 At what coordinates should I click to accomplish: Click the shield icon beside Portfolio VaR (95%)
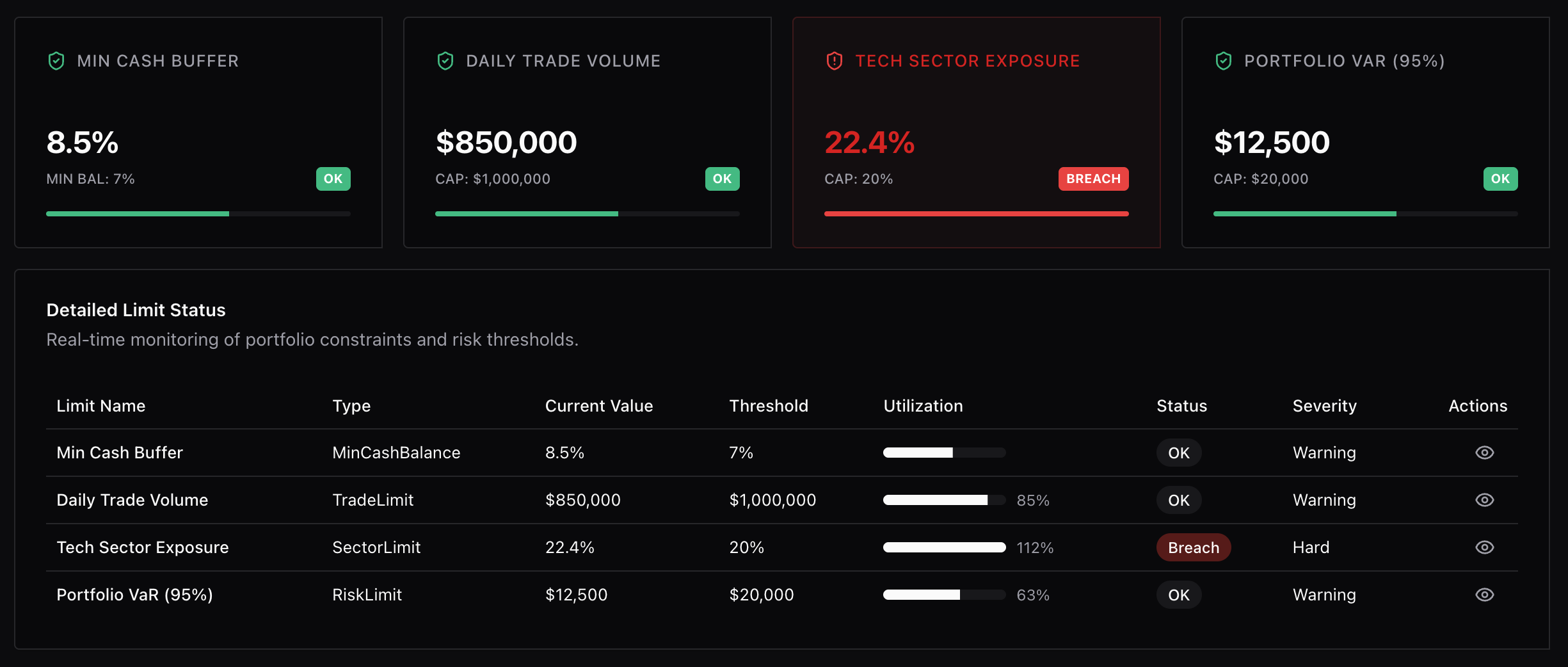[1224, 61]
